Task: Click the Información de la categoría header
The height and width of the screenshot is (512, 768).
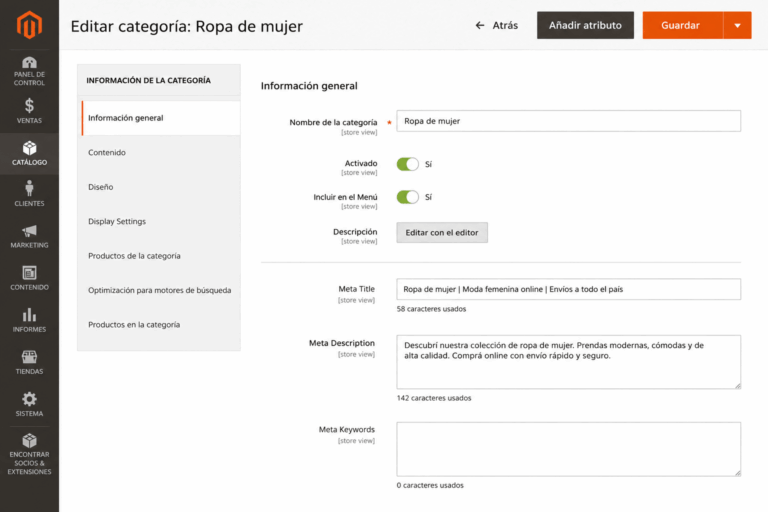Action: (x=148, y=80)
